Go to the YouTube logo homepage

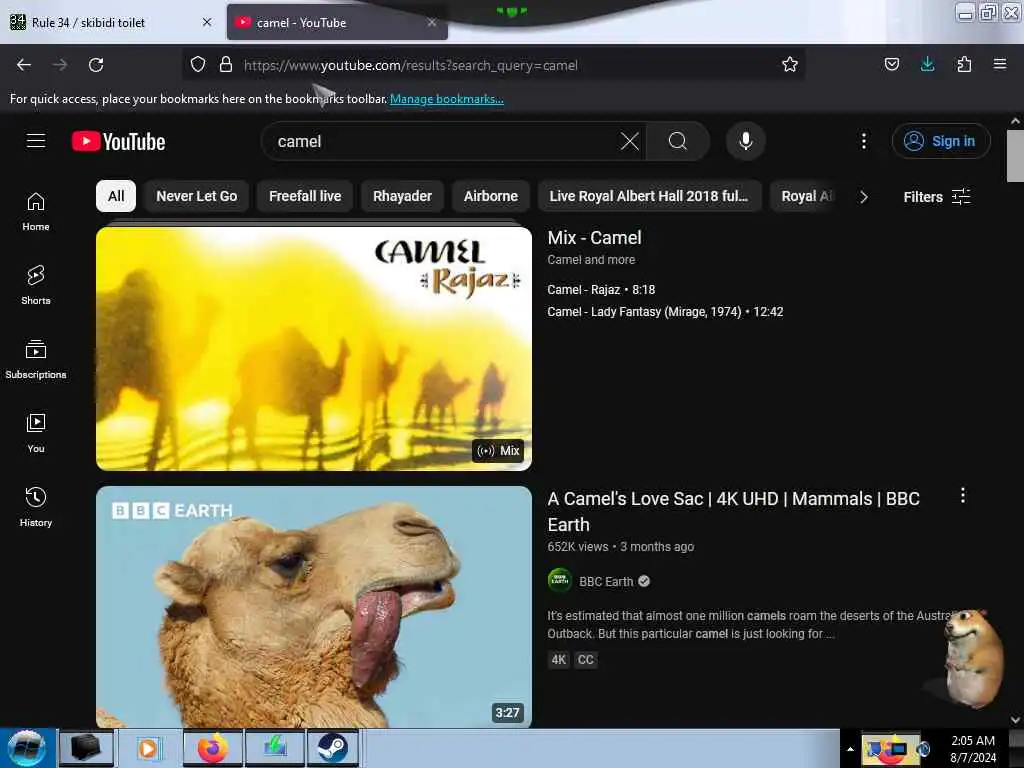coord(118,141)
